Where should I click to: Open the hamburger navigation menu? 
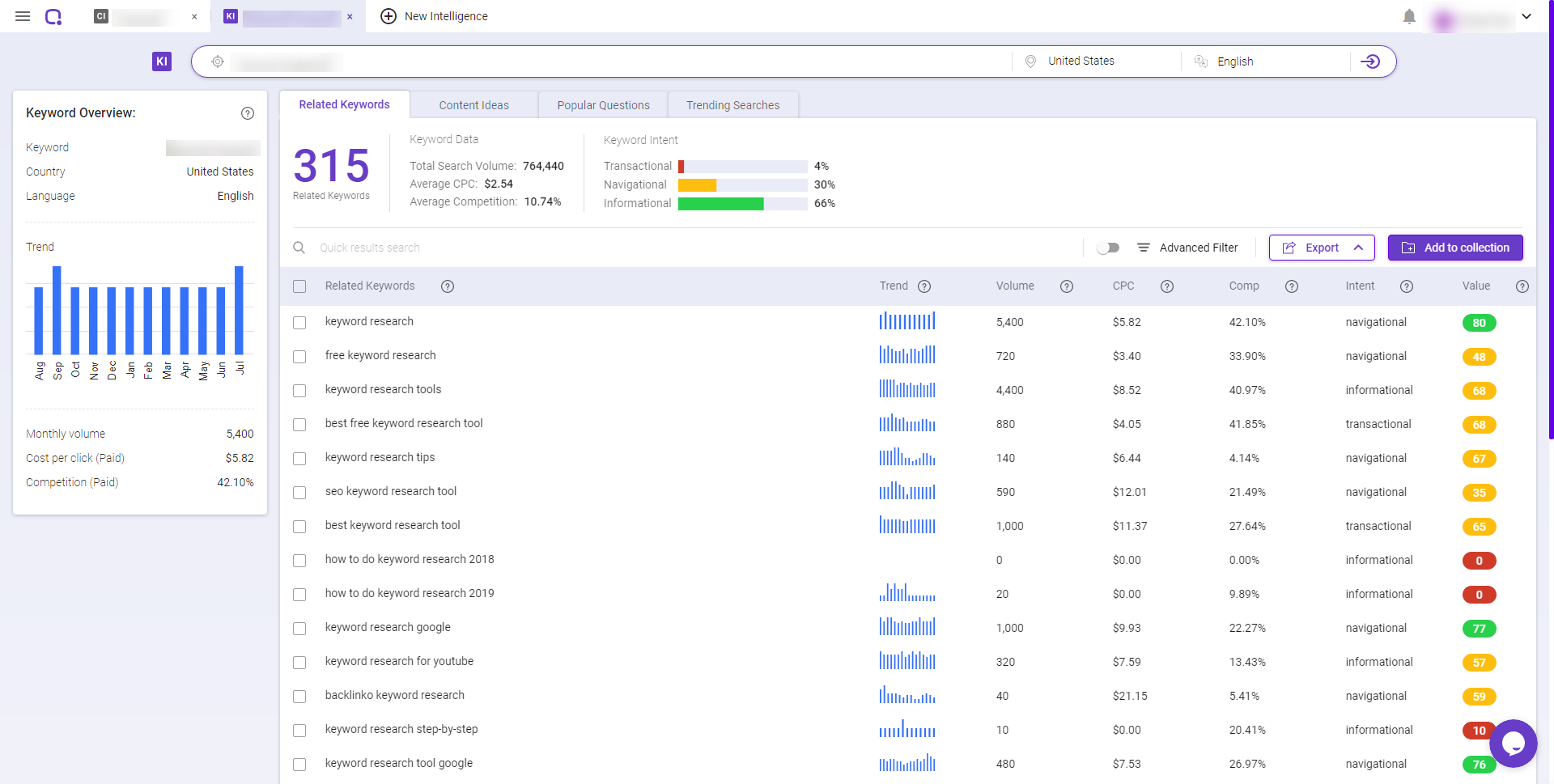(x=22, y=16)
